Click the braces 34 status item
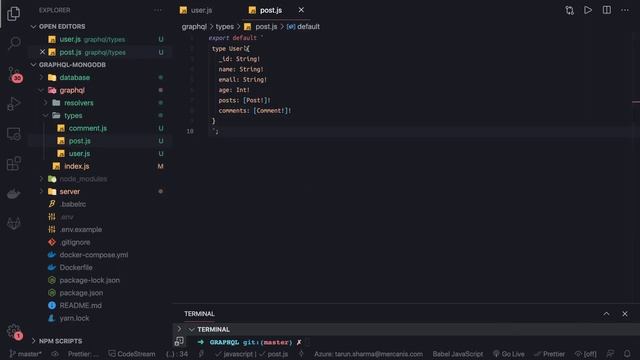 click(x=177, y=354)
